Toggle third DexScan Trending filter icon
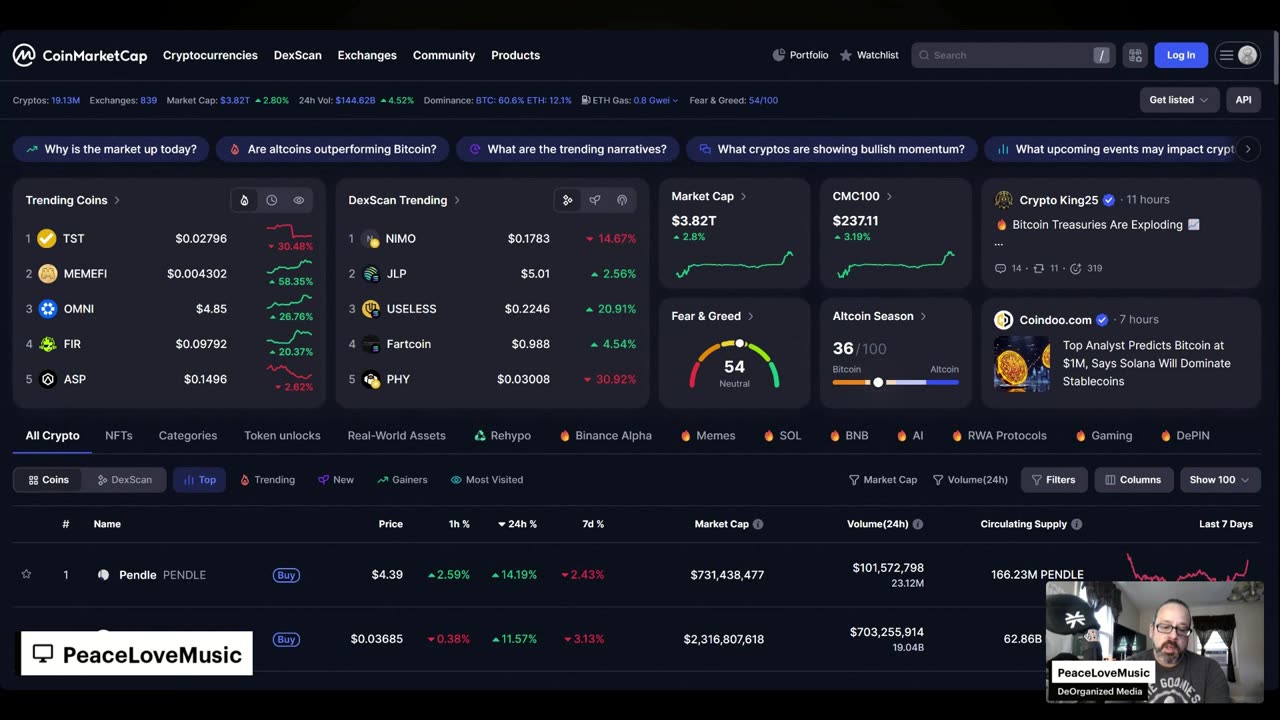Viewport: 1280px width, 720px height. coord(622,200)
